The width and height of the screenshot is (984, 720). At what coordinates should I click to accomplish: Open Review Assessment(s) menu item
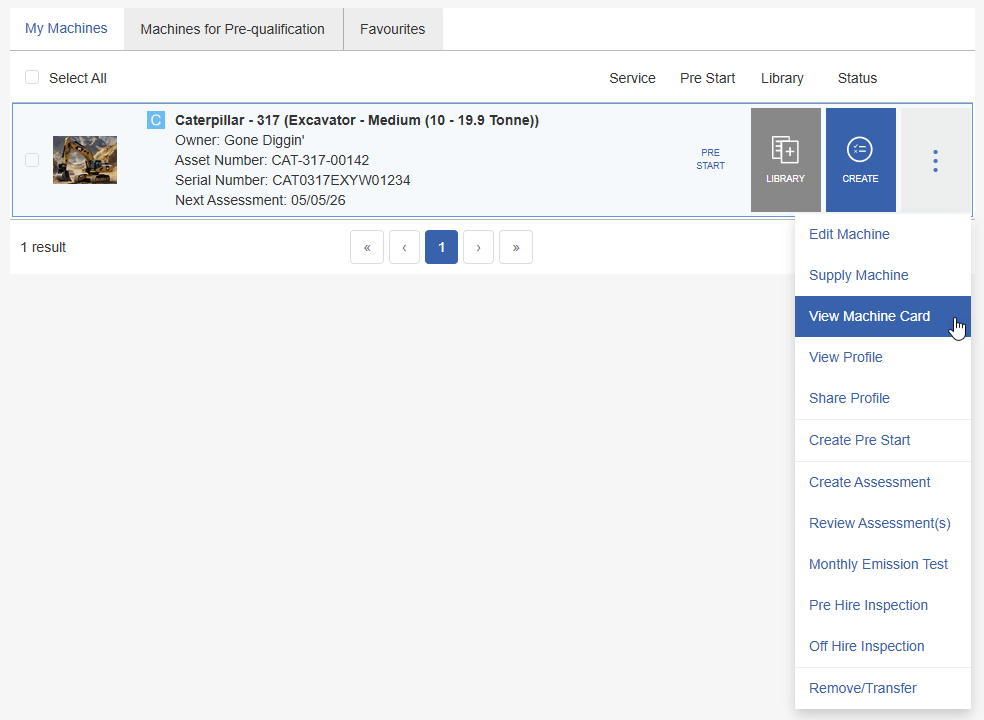click(882, 523)
